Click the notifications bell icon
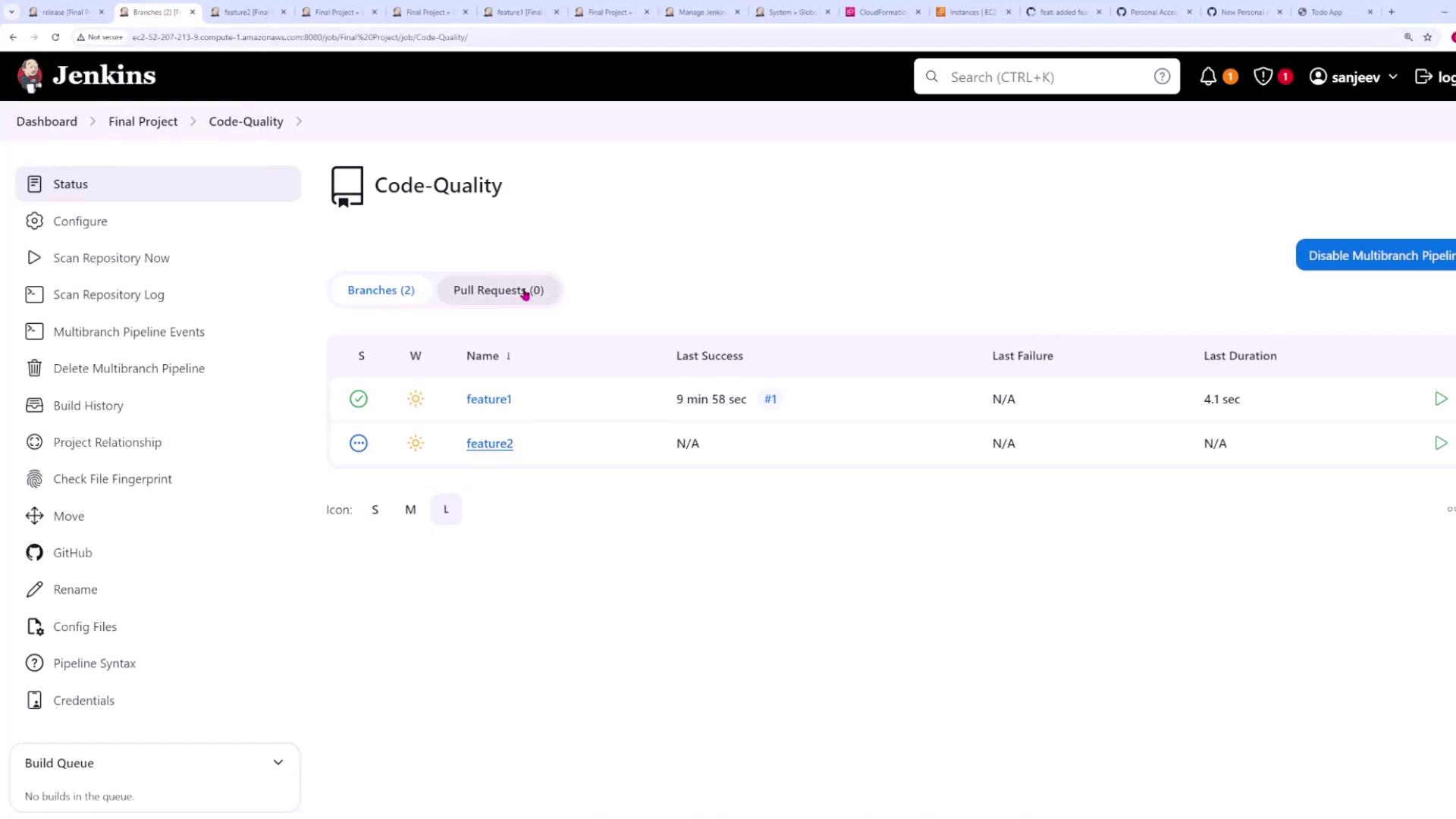This screenshot has width=1456, height=819. (1208, 77)
